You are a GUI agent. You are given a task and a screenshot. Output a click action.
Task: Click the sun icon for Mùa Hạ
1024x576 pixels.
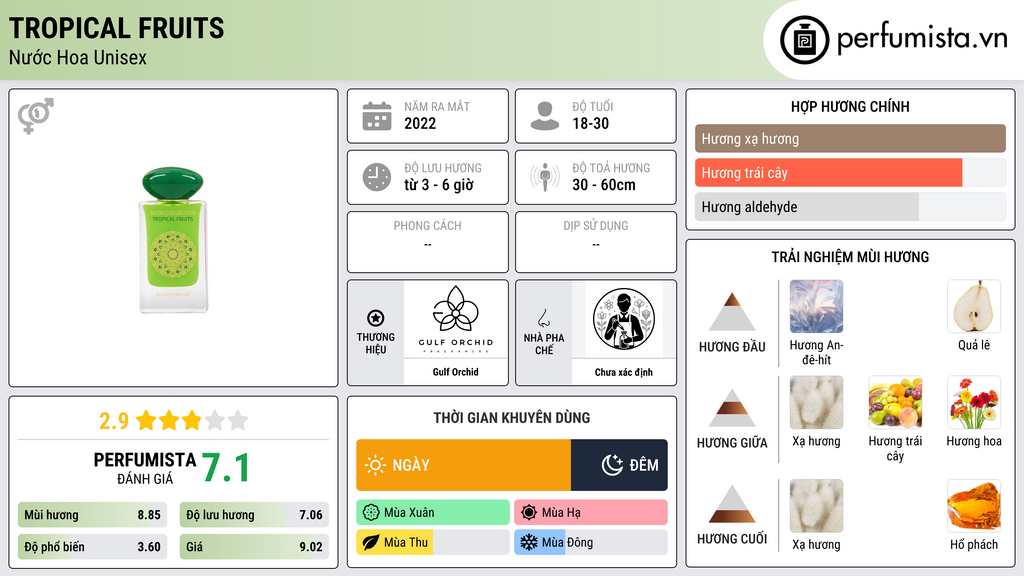click(529, 513)
